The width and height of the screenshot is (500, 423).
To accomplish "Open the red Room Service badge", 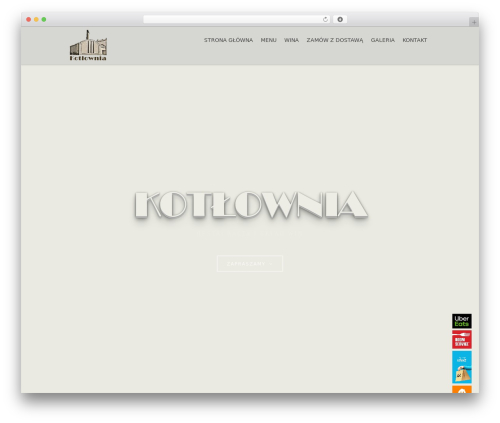I will (x=462, y=340).
